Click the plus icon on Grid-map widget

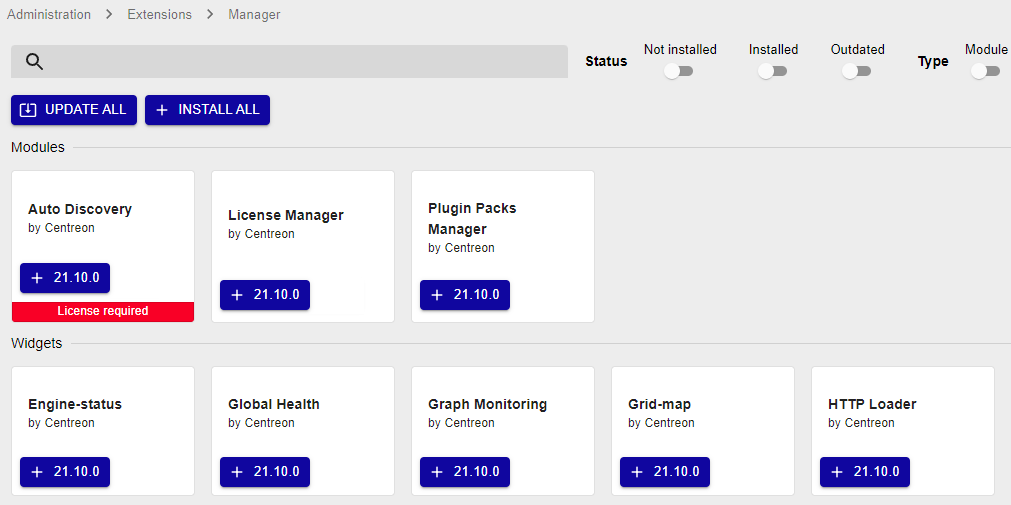(x=637, y=472)
